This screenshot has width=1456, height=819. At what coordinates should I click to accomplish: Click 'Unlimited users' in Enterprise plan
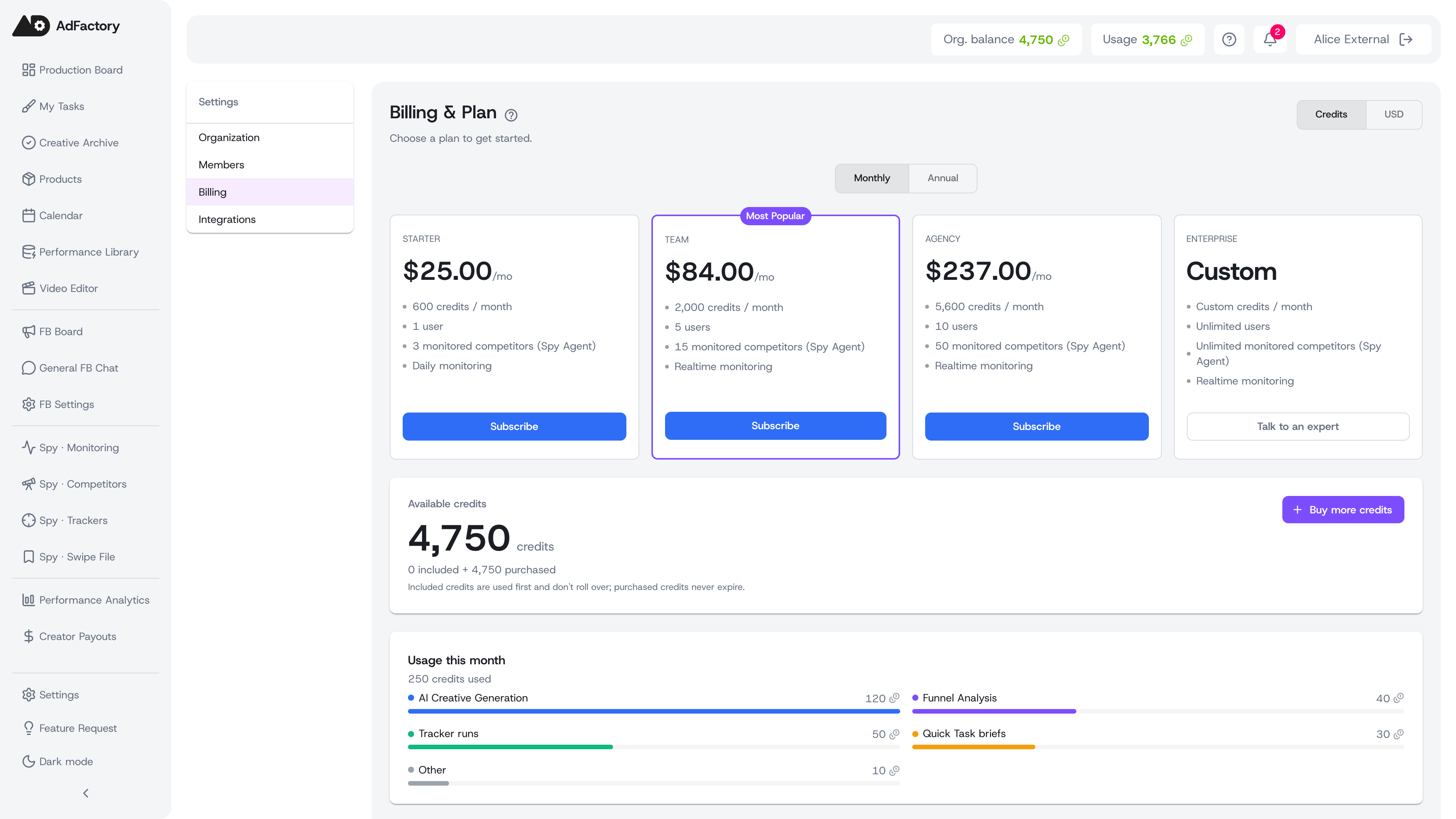pyautogui.click(x=1233, y=326)
